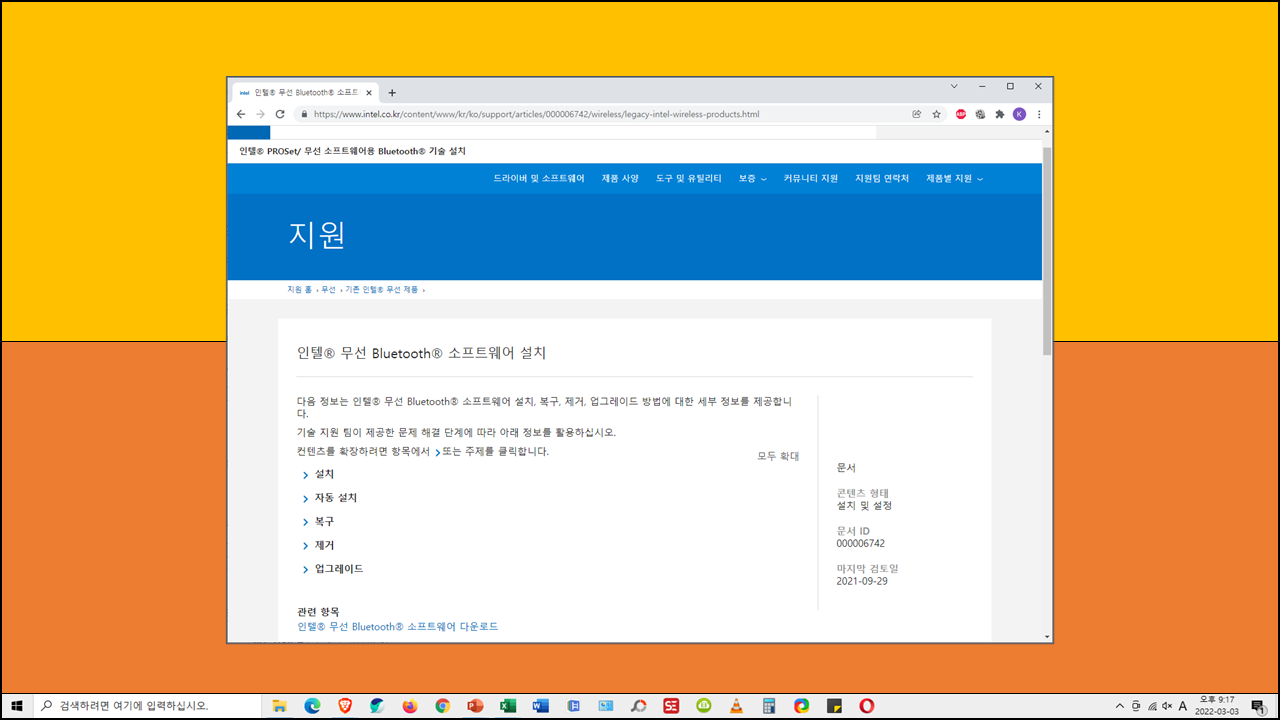1280x720 pixels.
Task: Open 제품 사양 menu item
Action: (x=620, y=178)
